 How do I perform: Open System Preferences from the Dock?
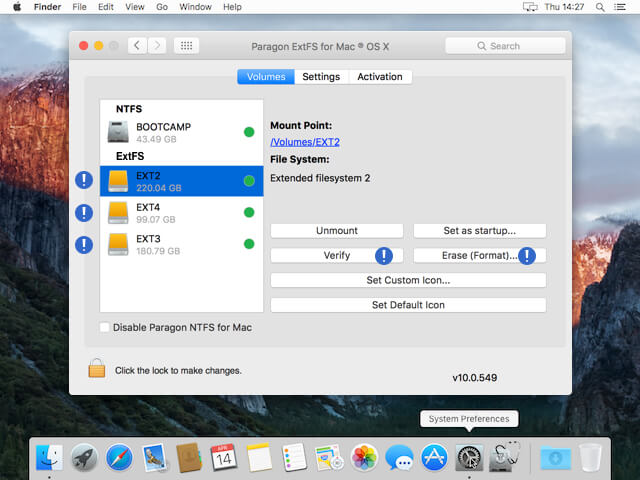[469, 457]
